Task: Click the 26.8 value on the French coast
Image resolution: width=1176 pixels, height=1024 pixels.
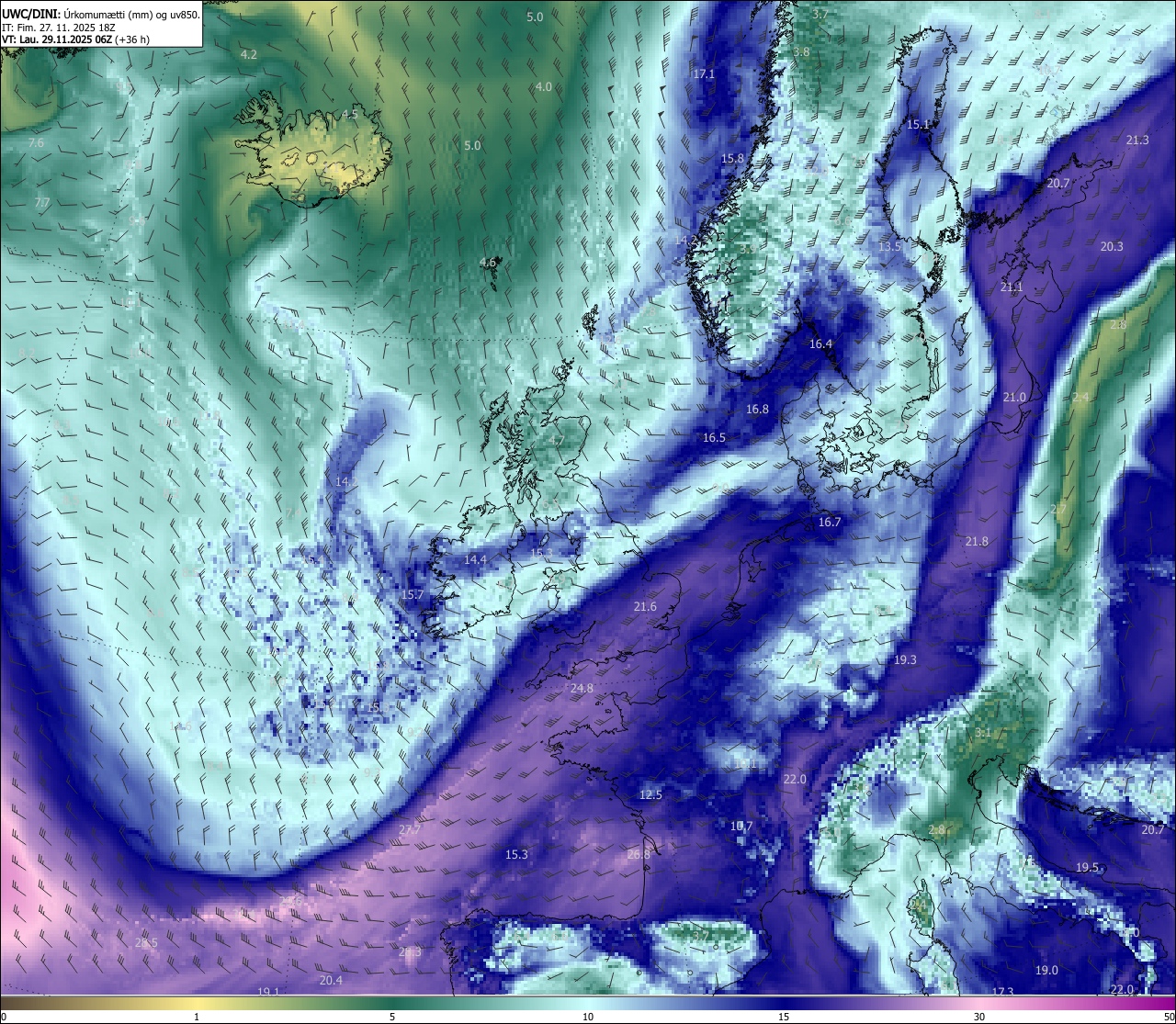Action: [x=639, y=854]
